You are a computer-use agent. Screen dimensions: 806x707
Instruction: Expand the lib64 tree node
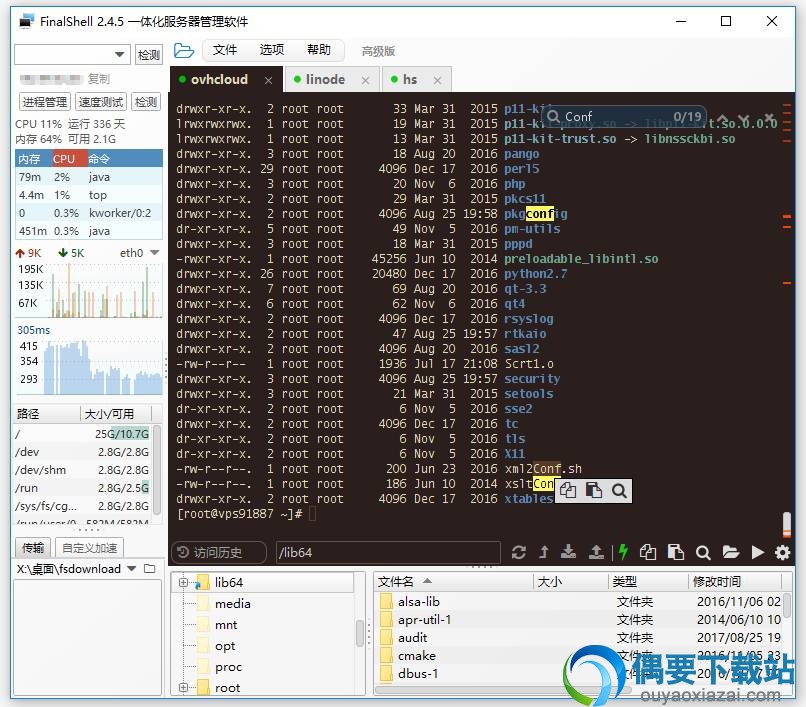point(183,583)
